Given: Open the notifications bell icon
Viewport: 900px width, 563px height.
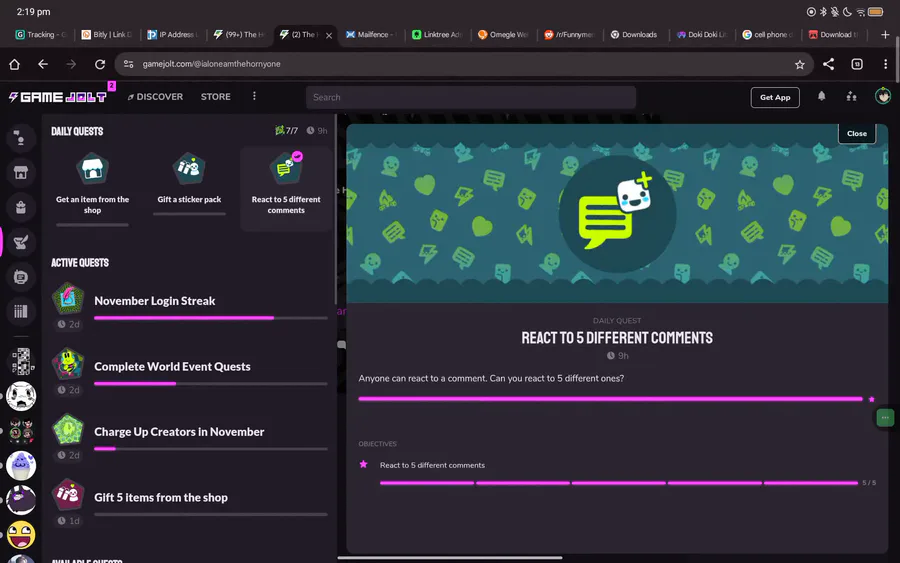Looking at the screenshot, I should [x=821, y=96].
